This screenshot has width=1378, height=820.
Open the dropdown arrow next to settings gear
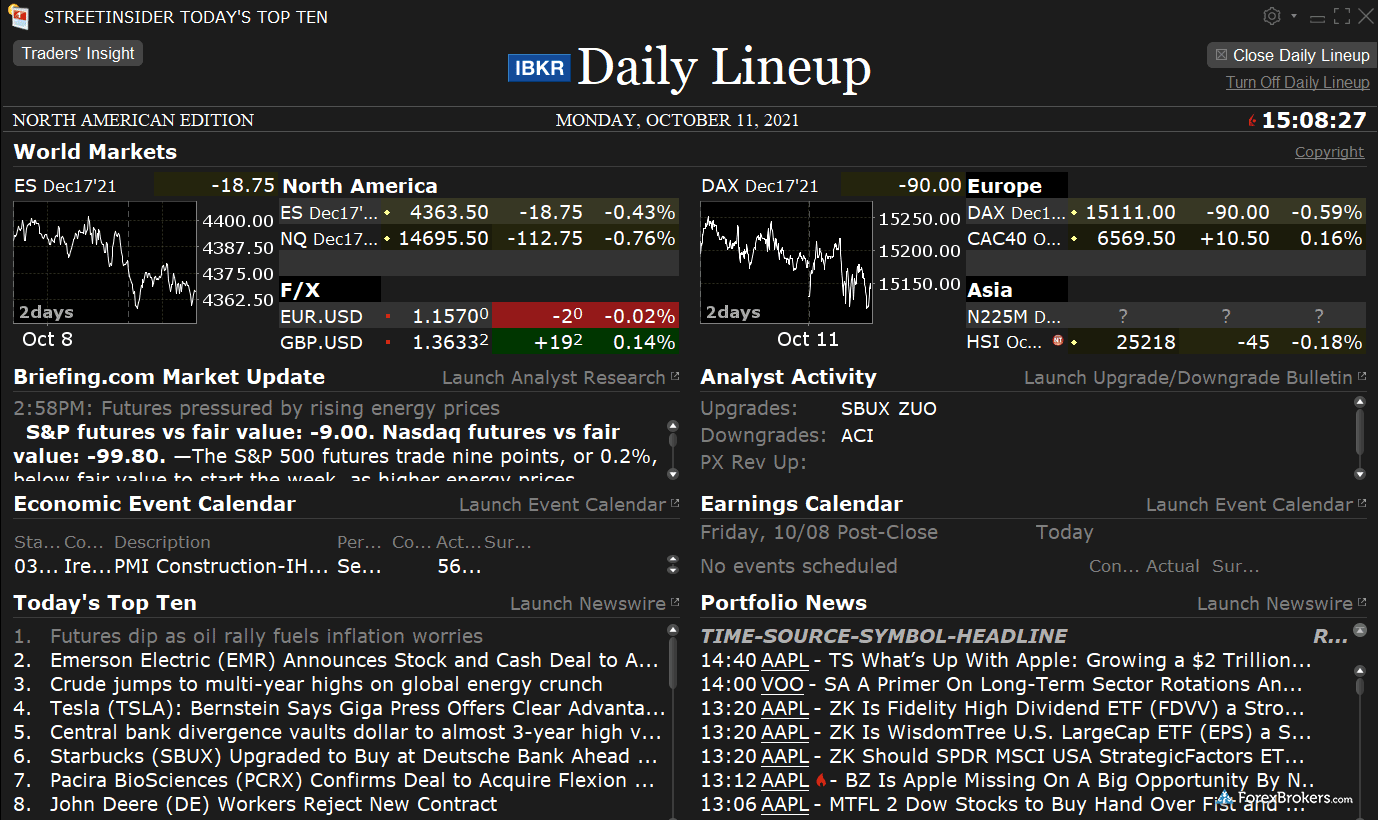pos(1293,16)
